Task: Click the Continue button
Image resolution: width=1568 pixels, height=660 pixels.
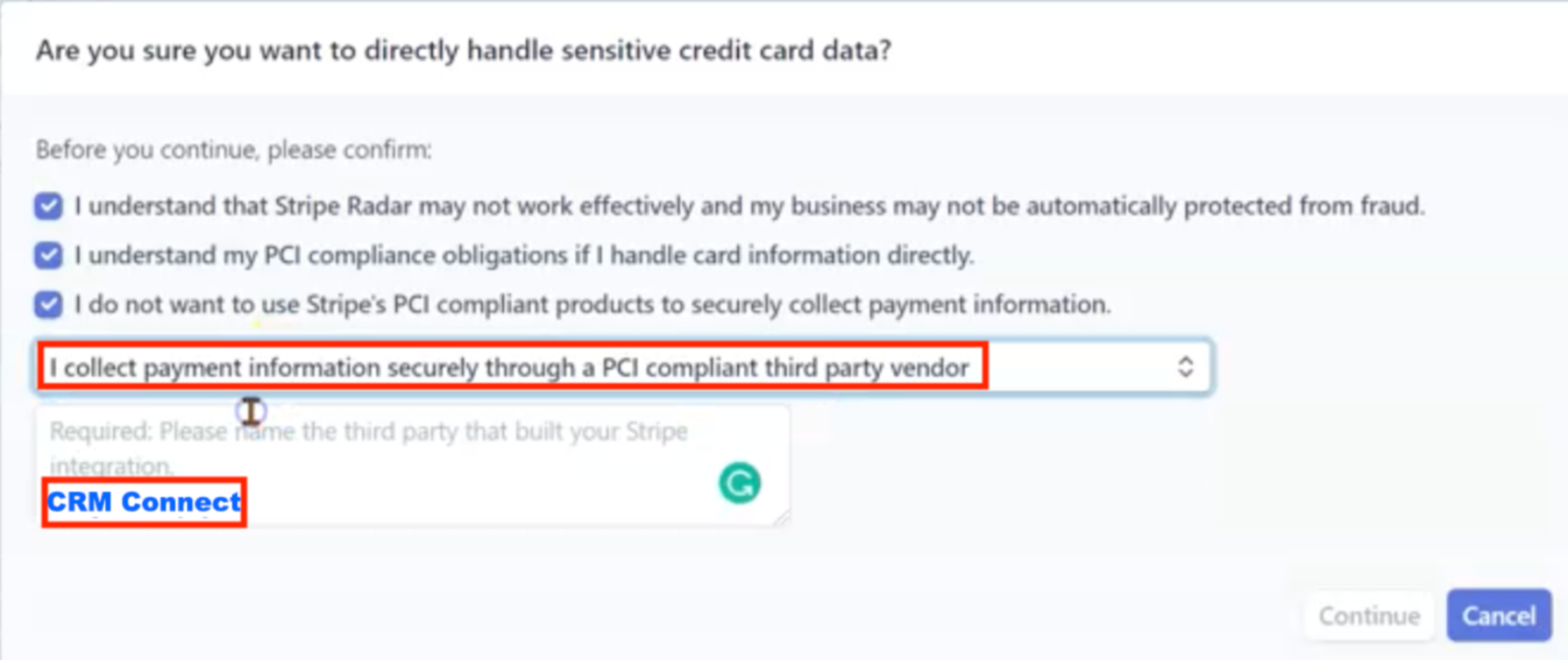Action: pyautogui.click(x=1369, y=615)
